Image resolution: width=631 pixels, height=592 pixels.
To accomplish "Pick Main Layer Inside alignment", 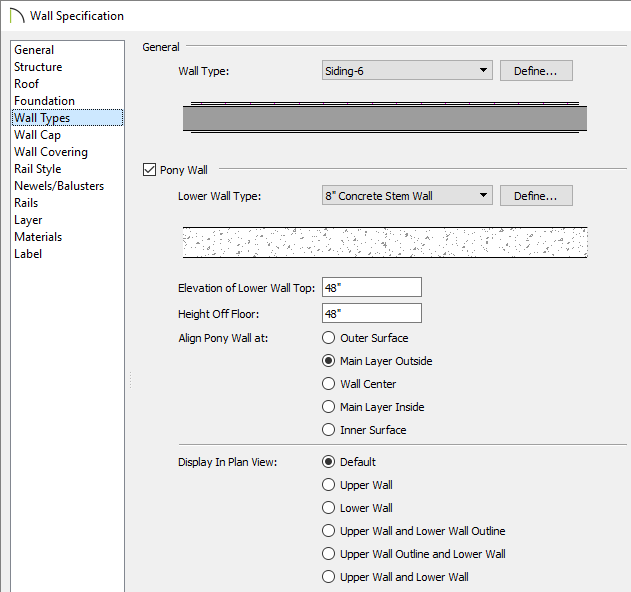I will [329, 407].
